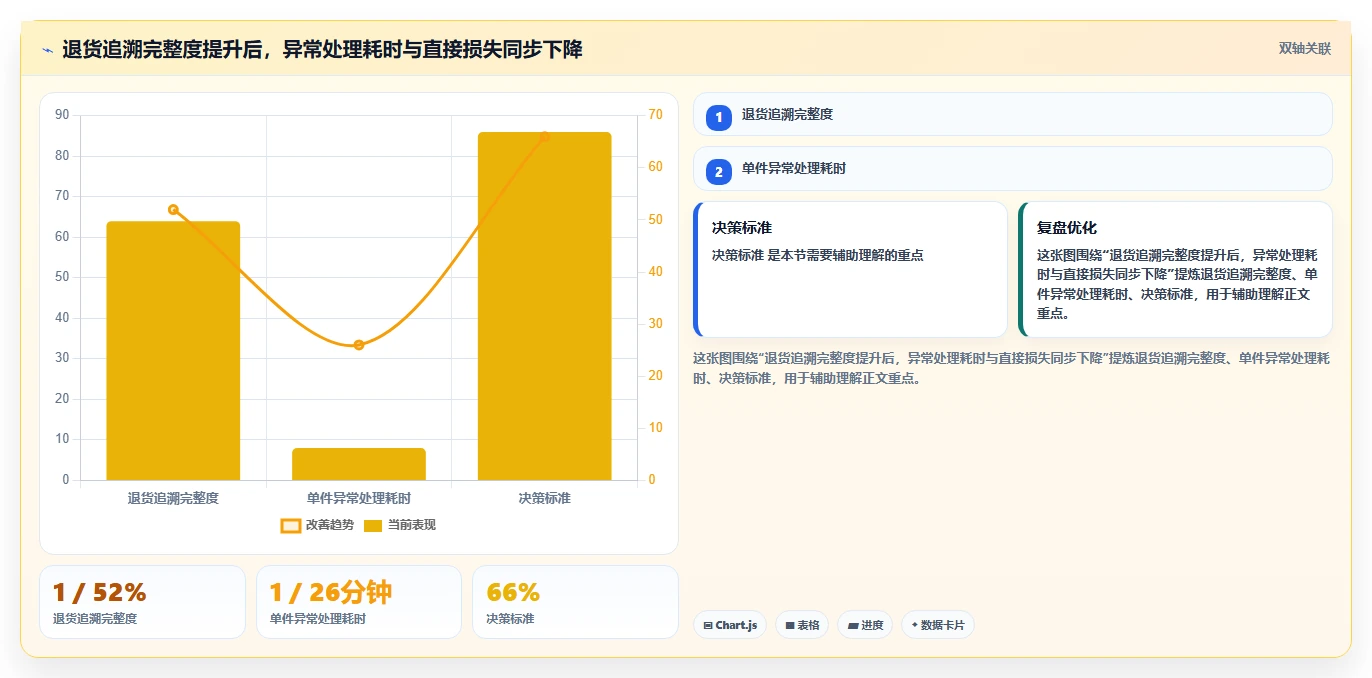The height and width of the screenshot is (678, 1372).
Task: Select number badge 1 for 退货追溯完整度
Action: 718,117
